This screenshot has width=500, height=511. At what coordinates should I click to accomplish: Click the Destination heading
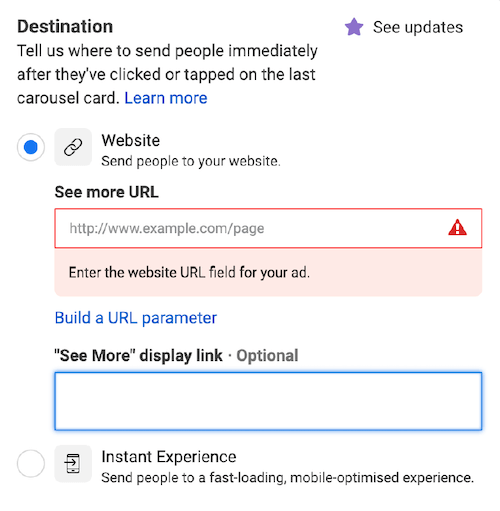pyautogui.click(x=65, y=26)
